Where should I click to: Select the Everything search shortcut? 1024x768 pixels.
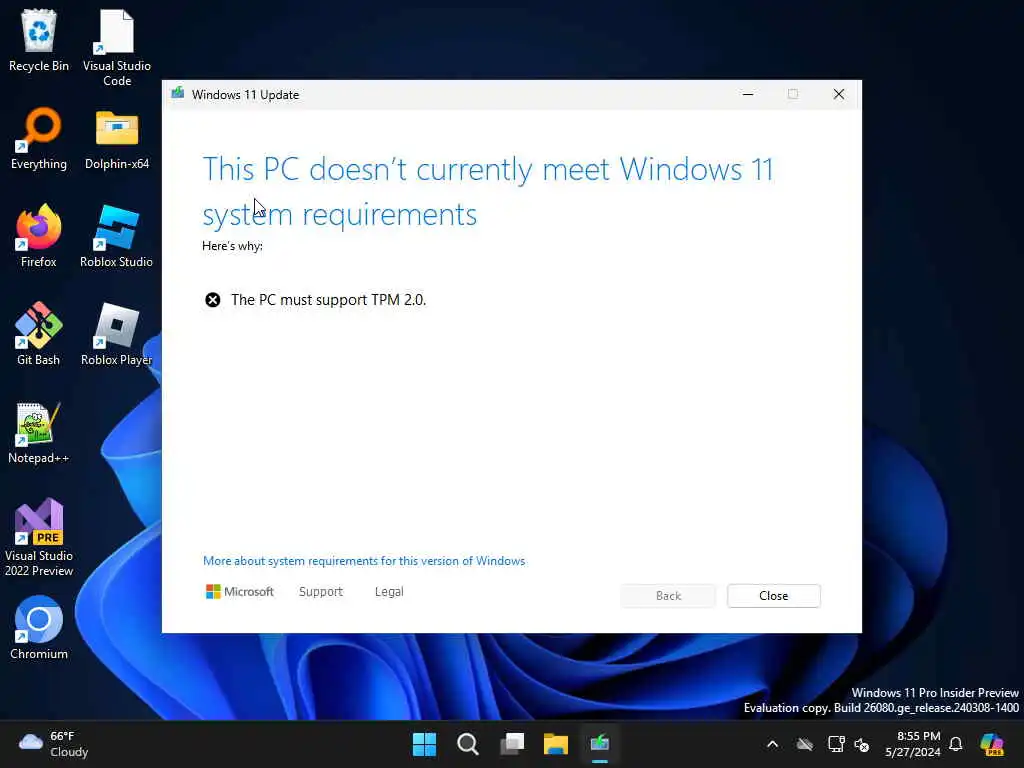pyautogui.click(x=39, y=138)
